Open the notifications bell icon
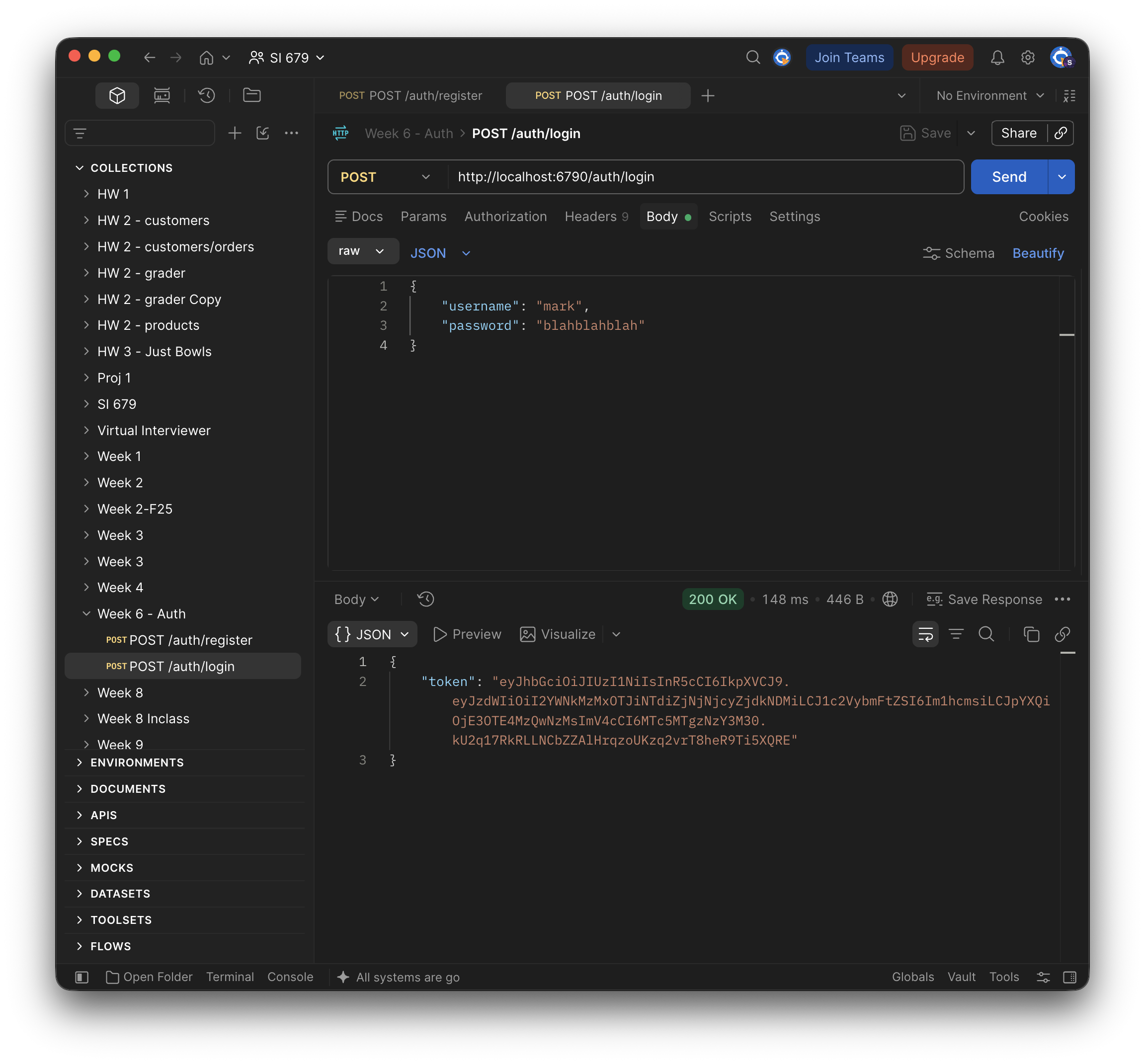 click(997, 58)
